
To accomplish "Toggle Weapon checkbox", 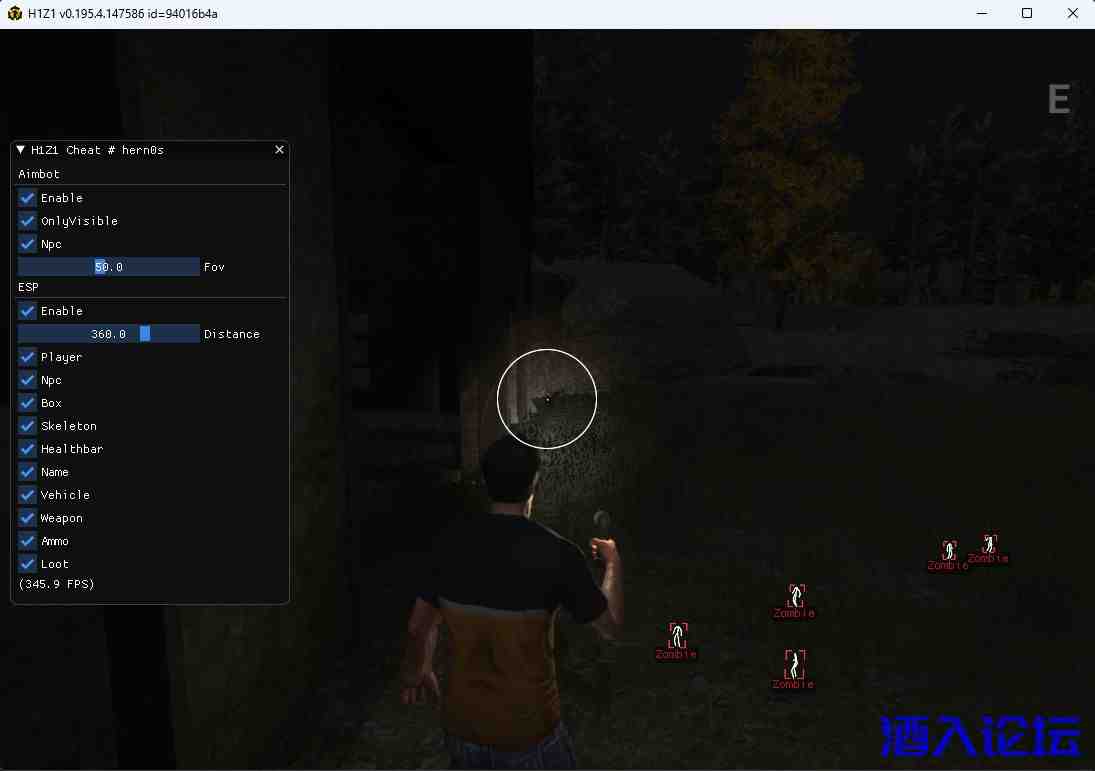I will (27, 517).
